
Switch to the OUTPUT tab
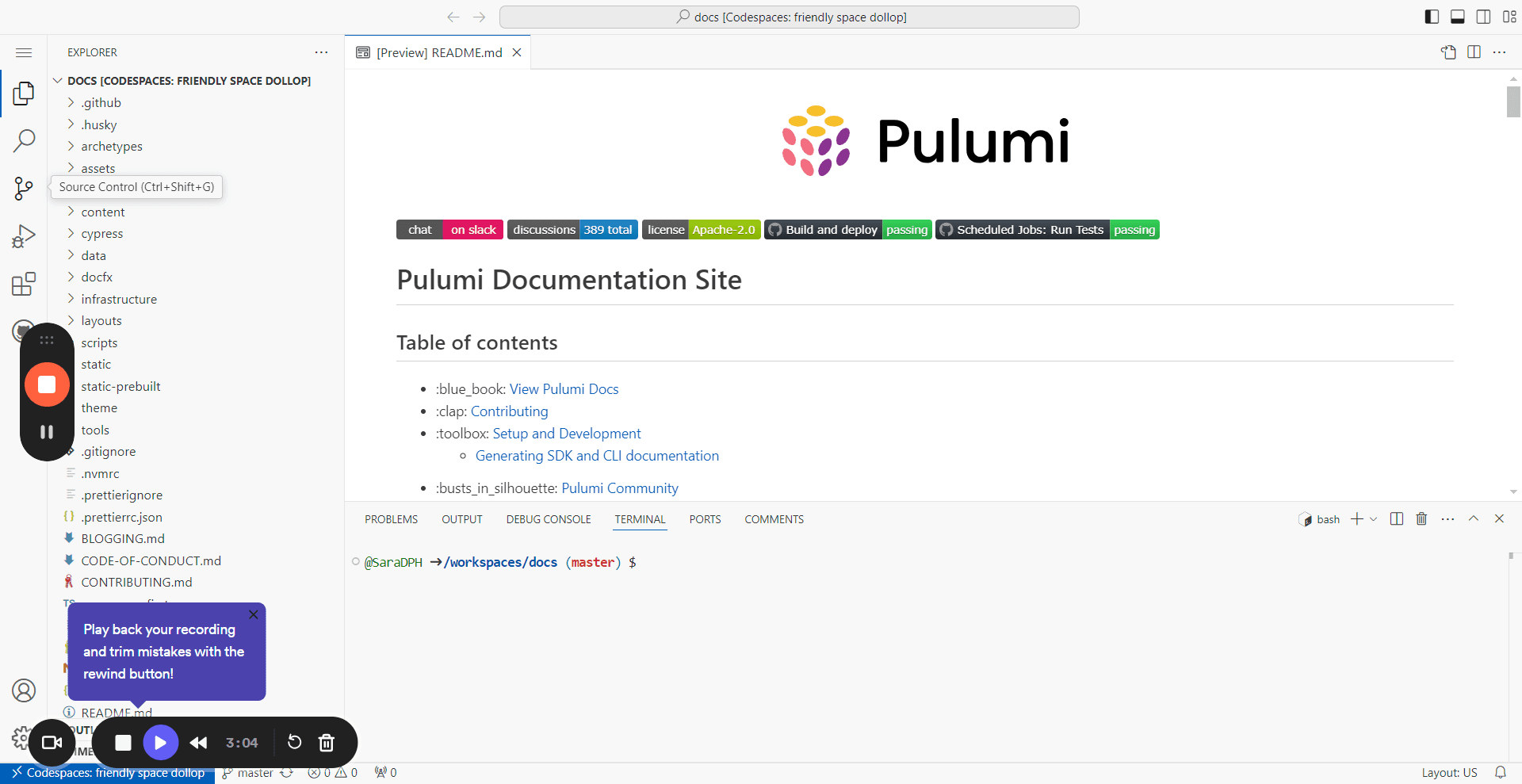[x=462, y=519]
